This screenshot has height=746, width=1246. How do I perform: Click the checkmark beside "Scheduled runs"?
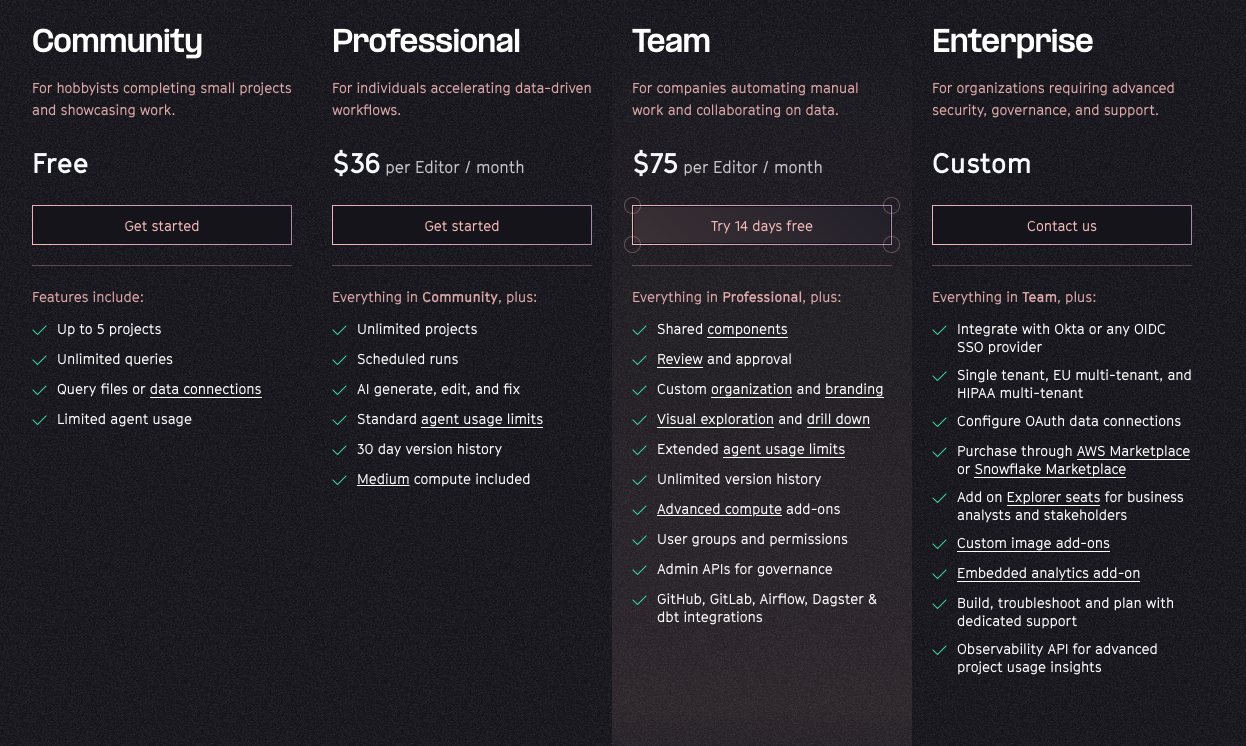[340, 359]
